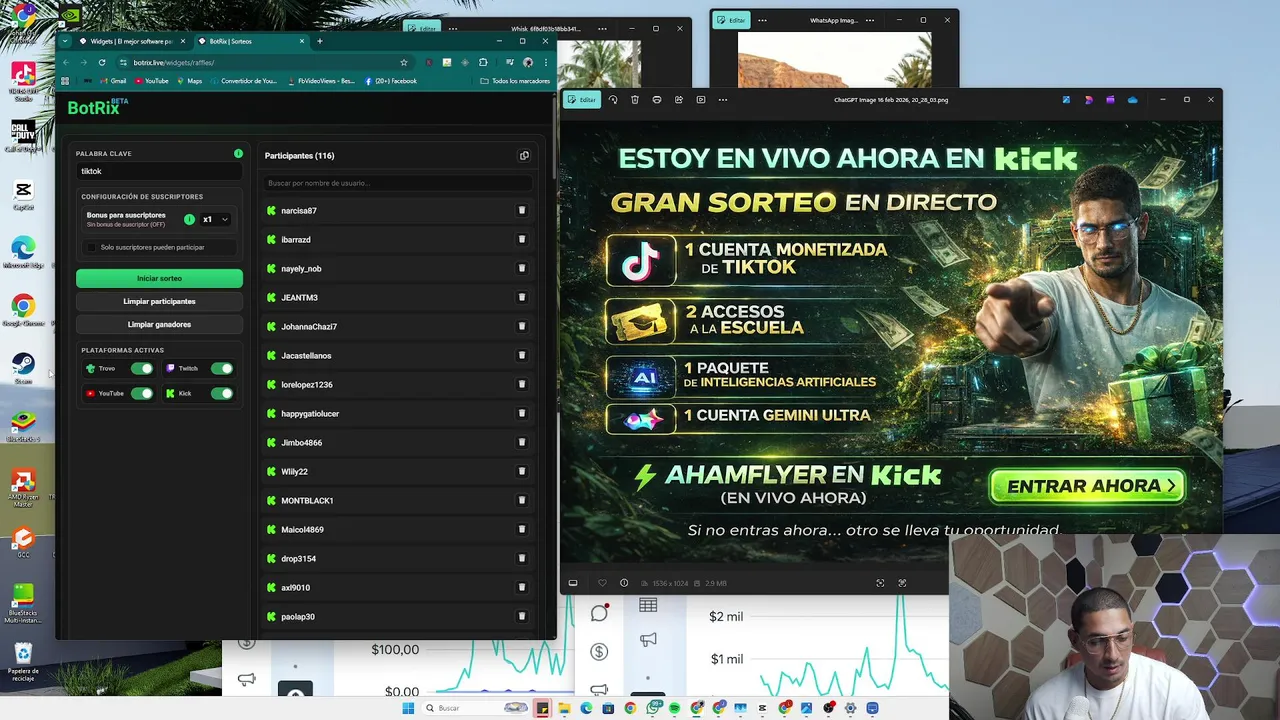This screenshot has height=720, width=1280.
Task: Toggle Trovo platform switch
Action: point(142,369)
